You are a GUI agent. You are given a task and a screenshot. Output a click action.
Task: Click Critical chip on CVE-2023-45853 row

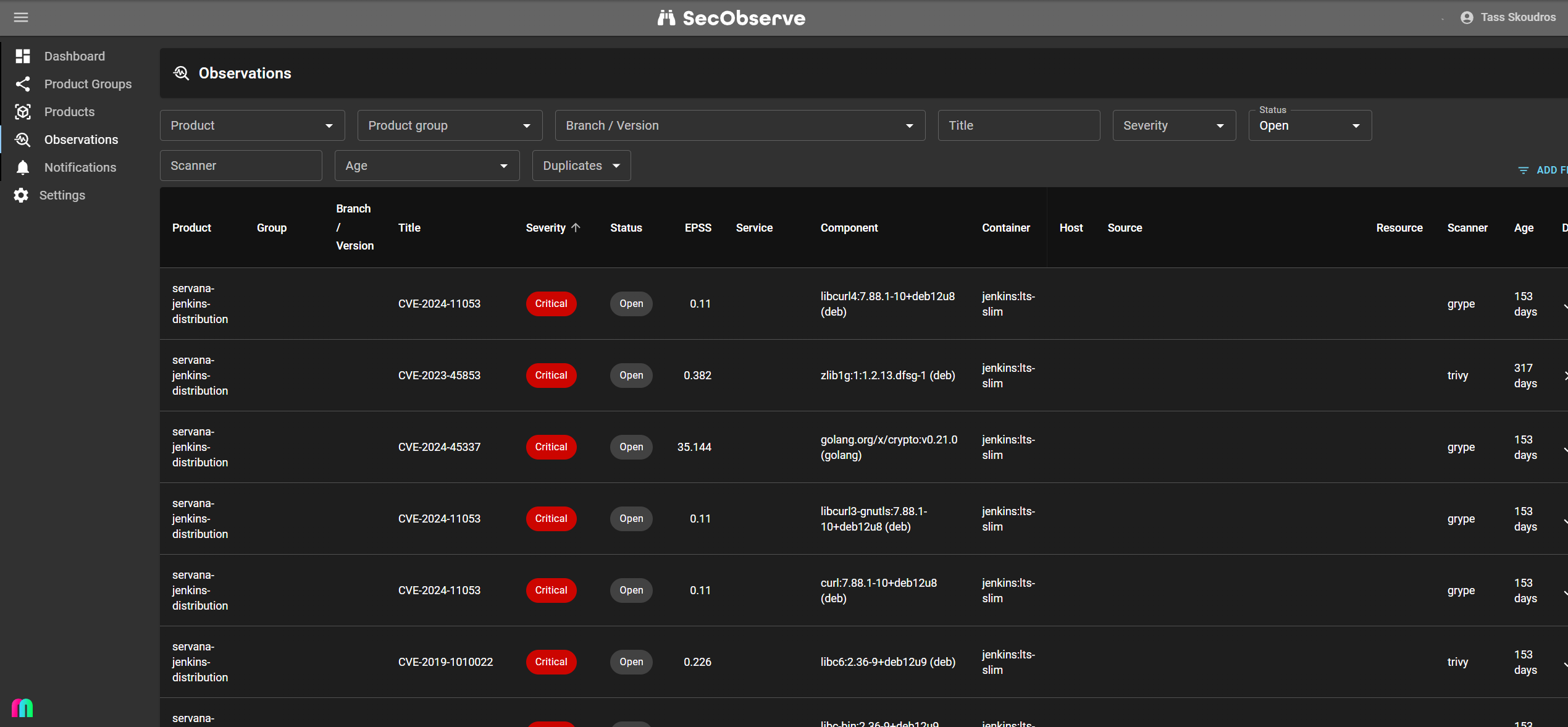(551, 375)
